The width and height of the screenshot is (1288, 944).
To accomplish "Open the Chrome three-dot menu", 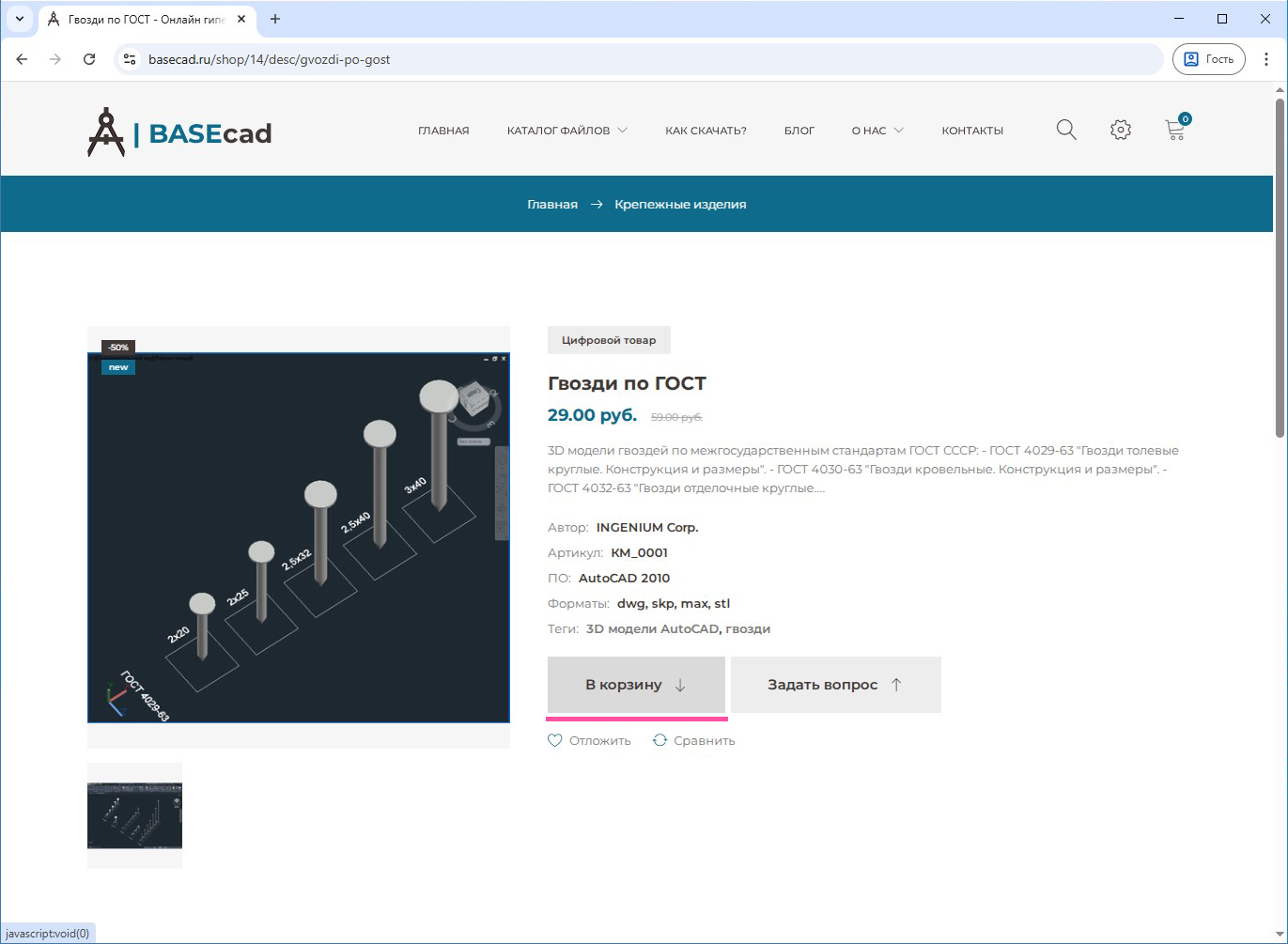I will point(1265,59).
